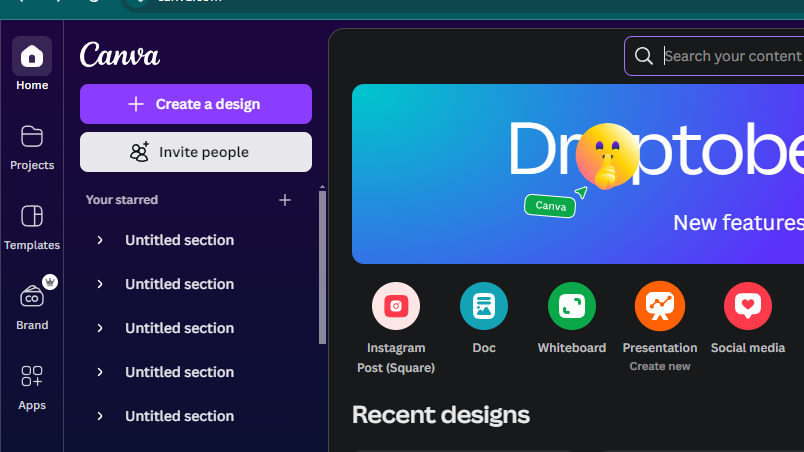804x452 pixels.
Task: Click Create a design button
Action: 196,104
